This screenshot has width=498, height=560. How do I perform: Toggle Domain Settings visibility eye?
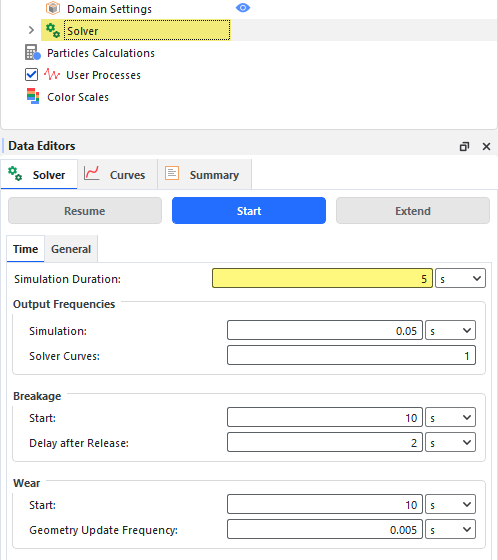[x=243, y=8]
